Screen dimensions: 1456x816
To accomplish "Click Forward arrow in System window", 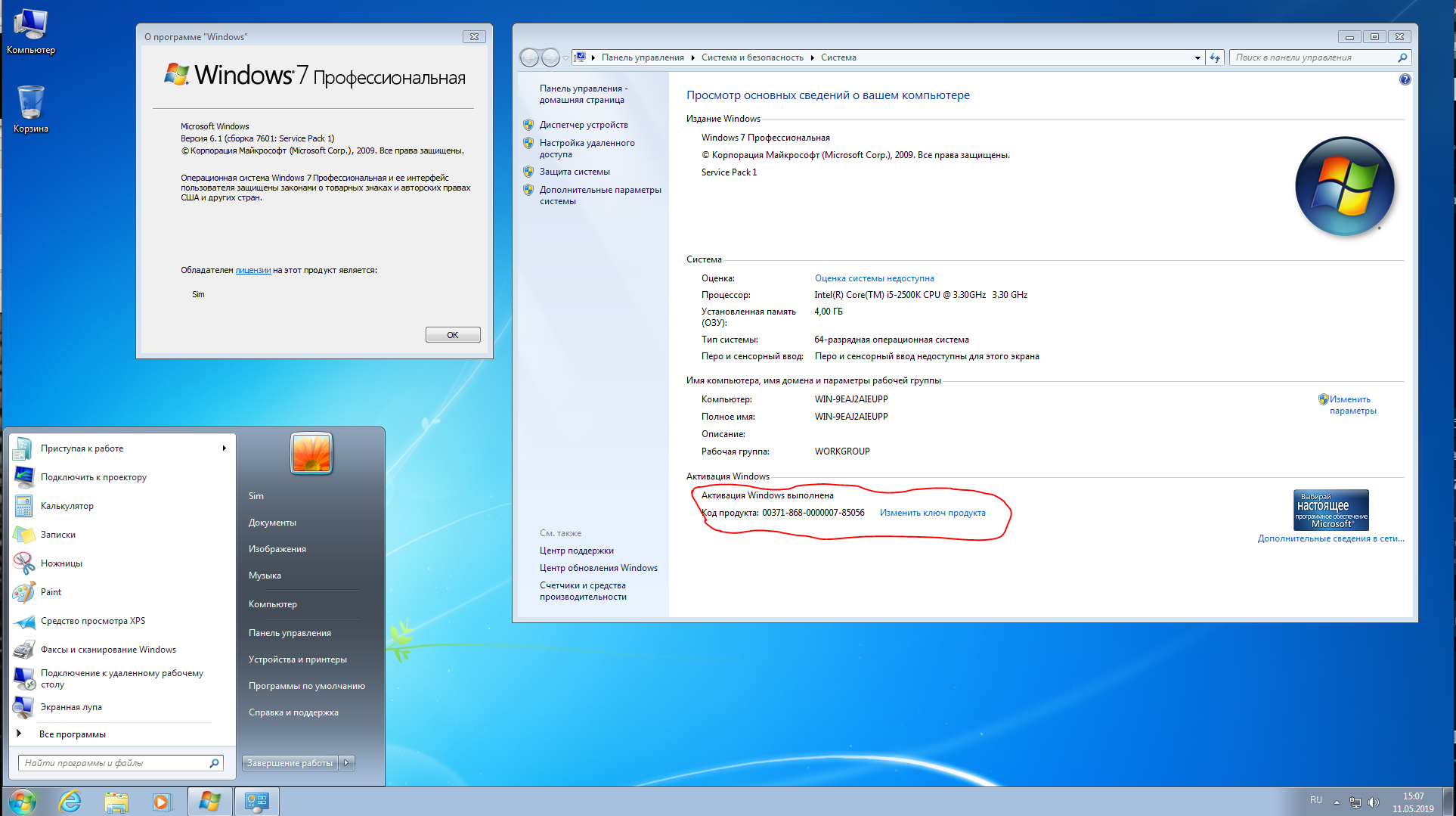I will pos(551,57).
